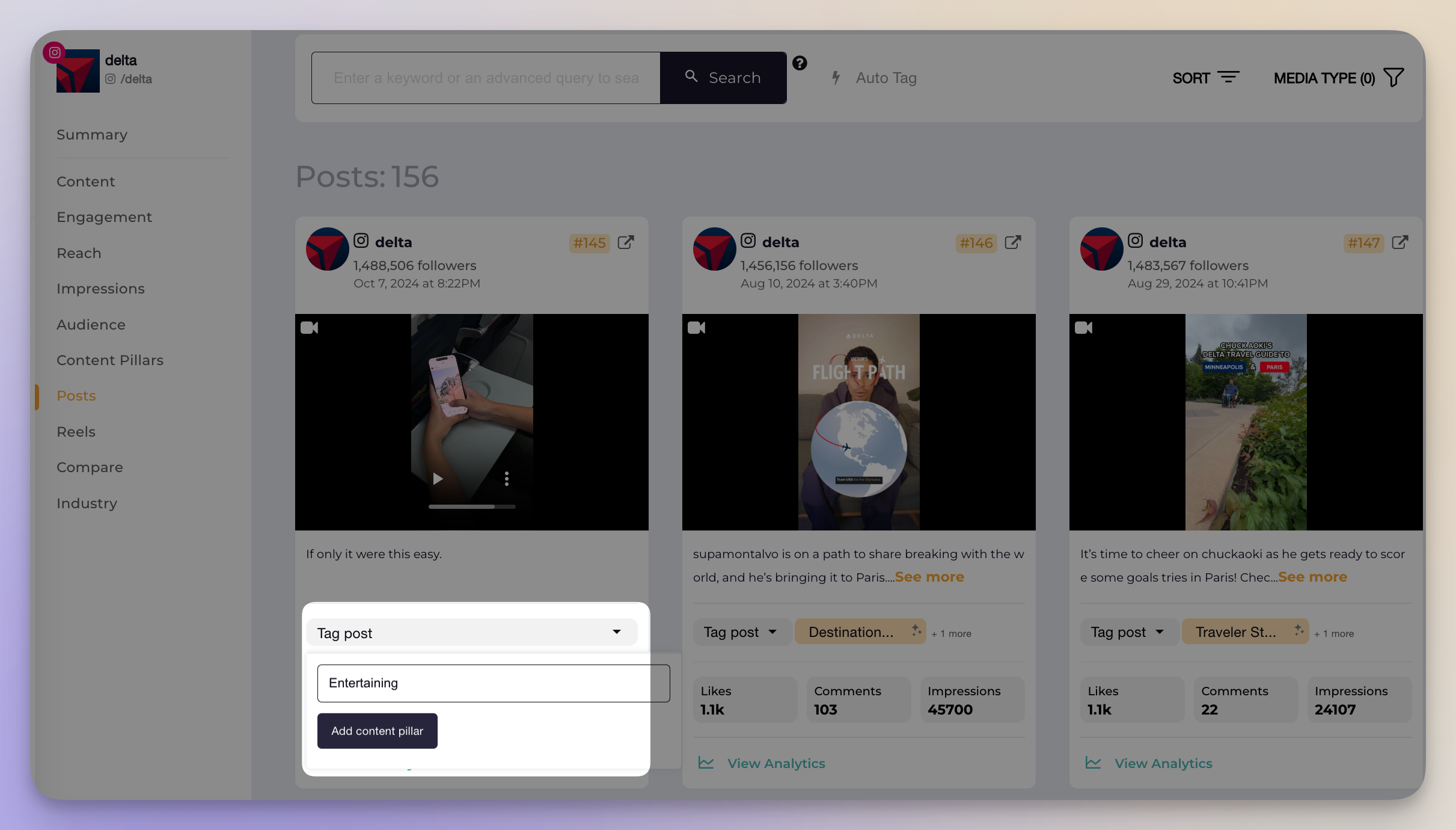Open post #145 external link icon
1456x830 pixels.
point(626,242)
